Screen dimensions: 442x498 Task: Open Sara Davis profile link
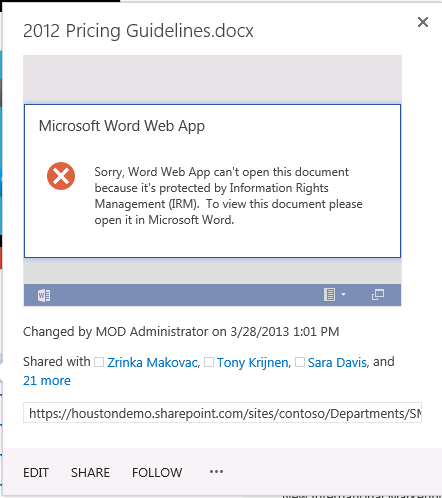(x=337, y=362)
